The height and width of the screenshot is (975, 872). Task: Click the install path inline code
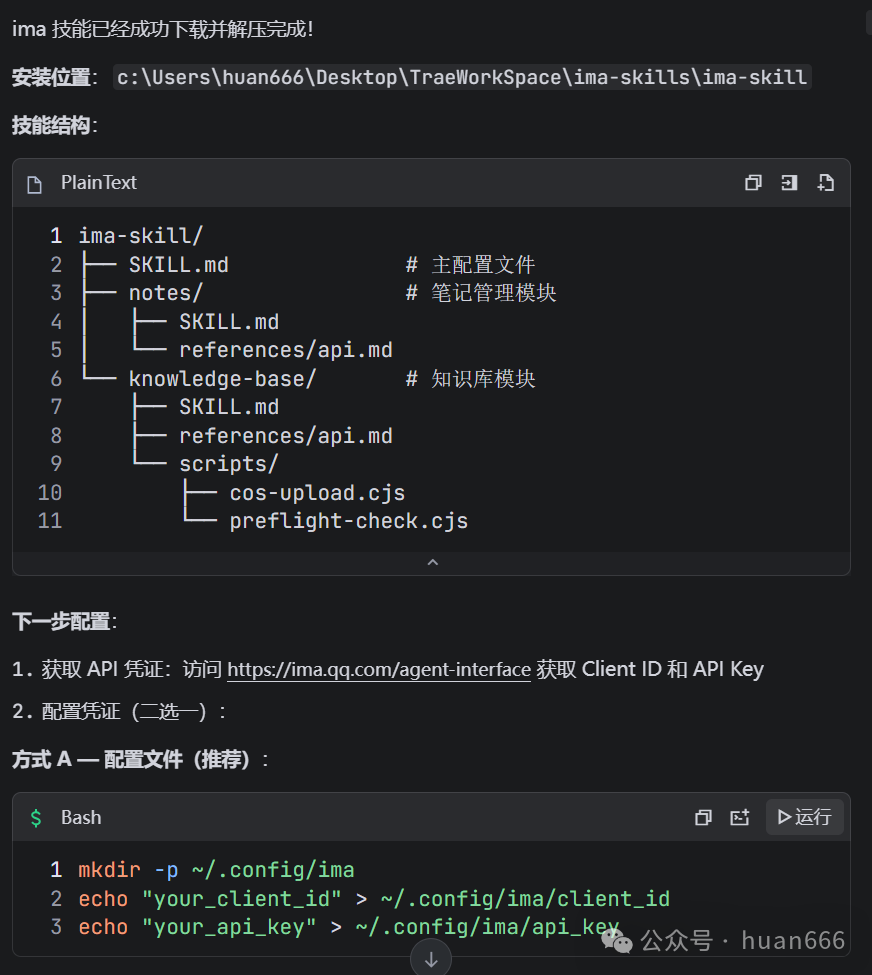462,77
